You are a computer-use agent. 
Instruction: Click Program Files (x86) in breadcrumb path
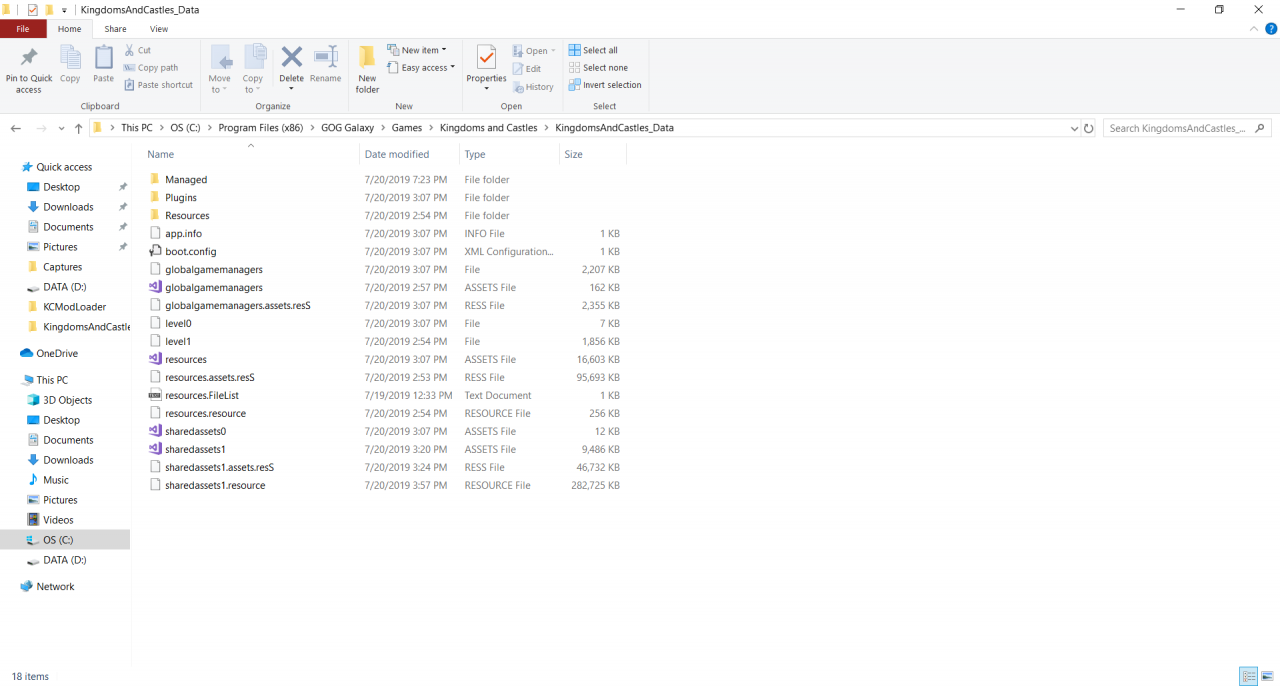(260, 128)
